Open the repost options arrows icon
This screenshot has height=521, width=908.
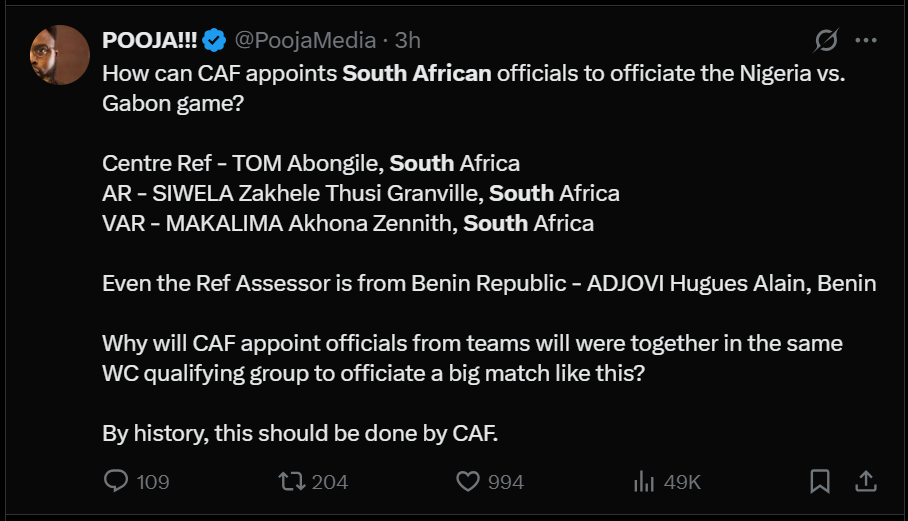[291, 482]
